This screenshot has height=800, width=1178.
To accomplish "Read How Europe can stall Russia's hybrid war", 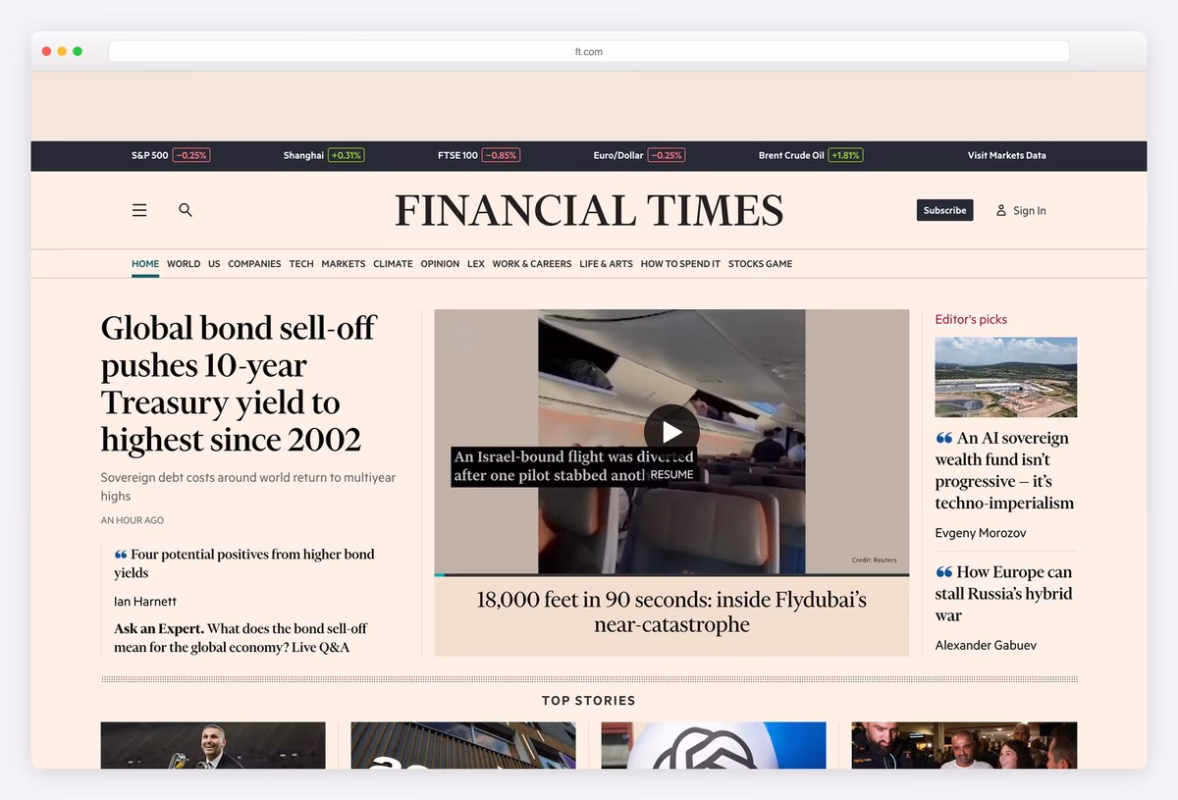I will point(1003,593).
